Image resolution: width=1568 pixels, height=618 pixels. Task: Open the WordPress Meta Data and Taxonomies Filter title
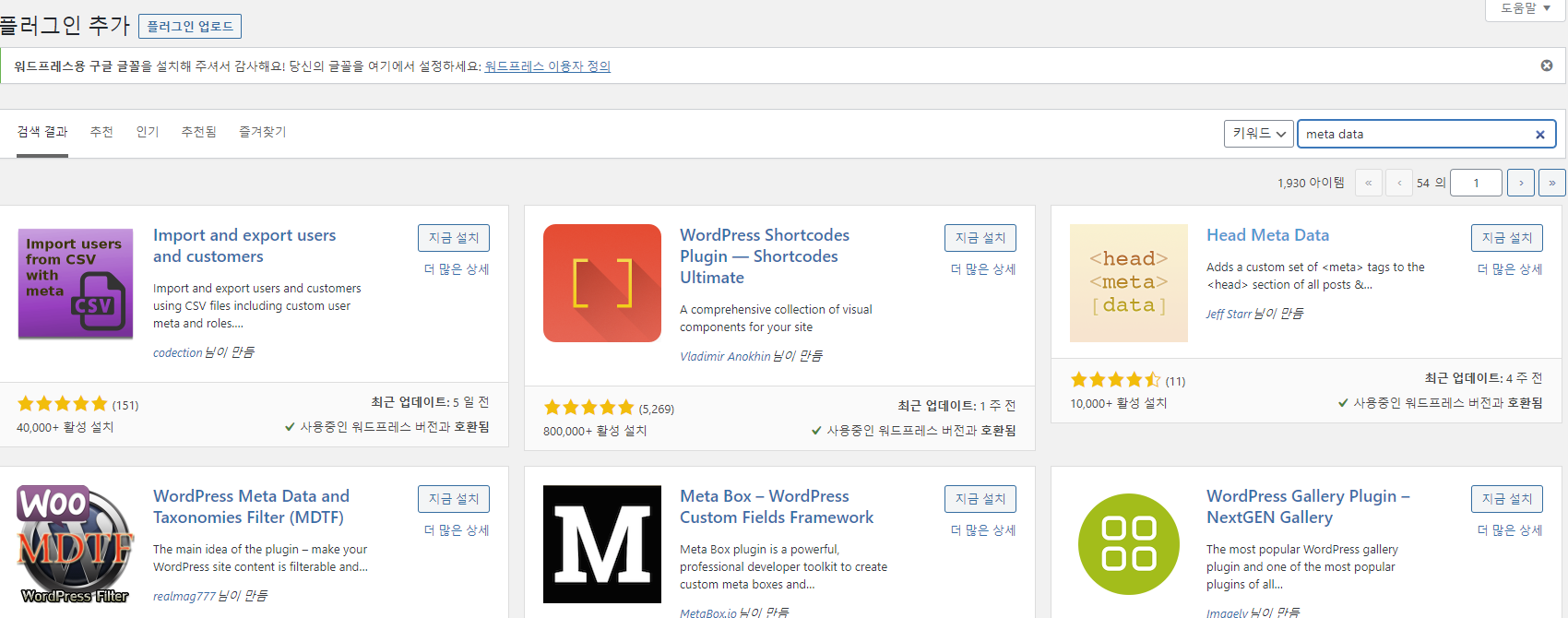click(x=251, y=507)
